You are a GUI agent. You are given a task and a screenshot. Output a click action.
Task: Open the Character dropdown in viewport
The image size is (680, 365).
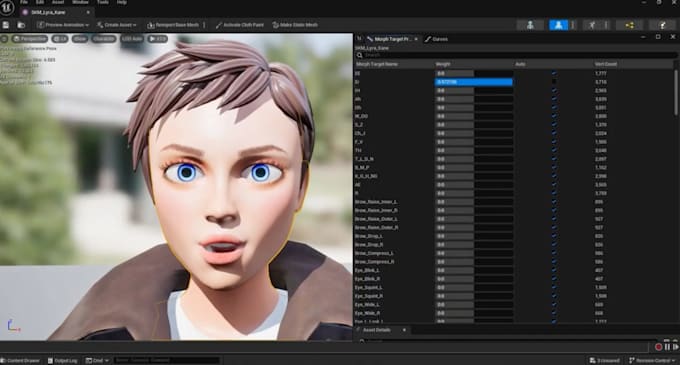pos(104,39)
